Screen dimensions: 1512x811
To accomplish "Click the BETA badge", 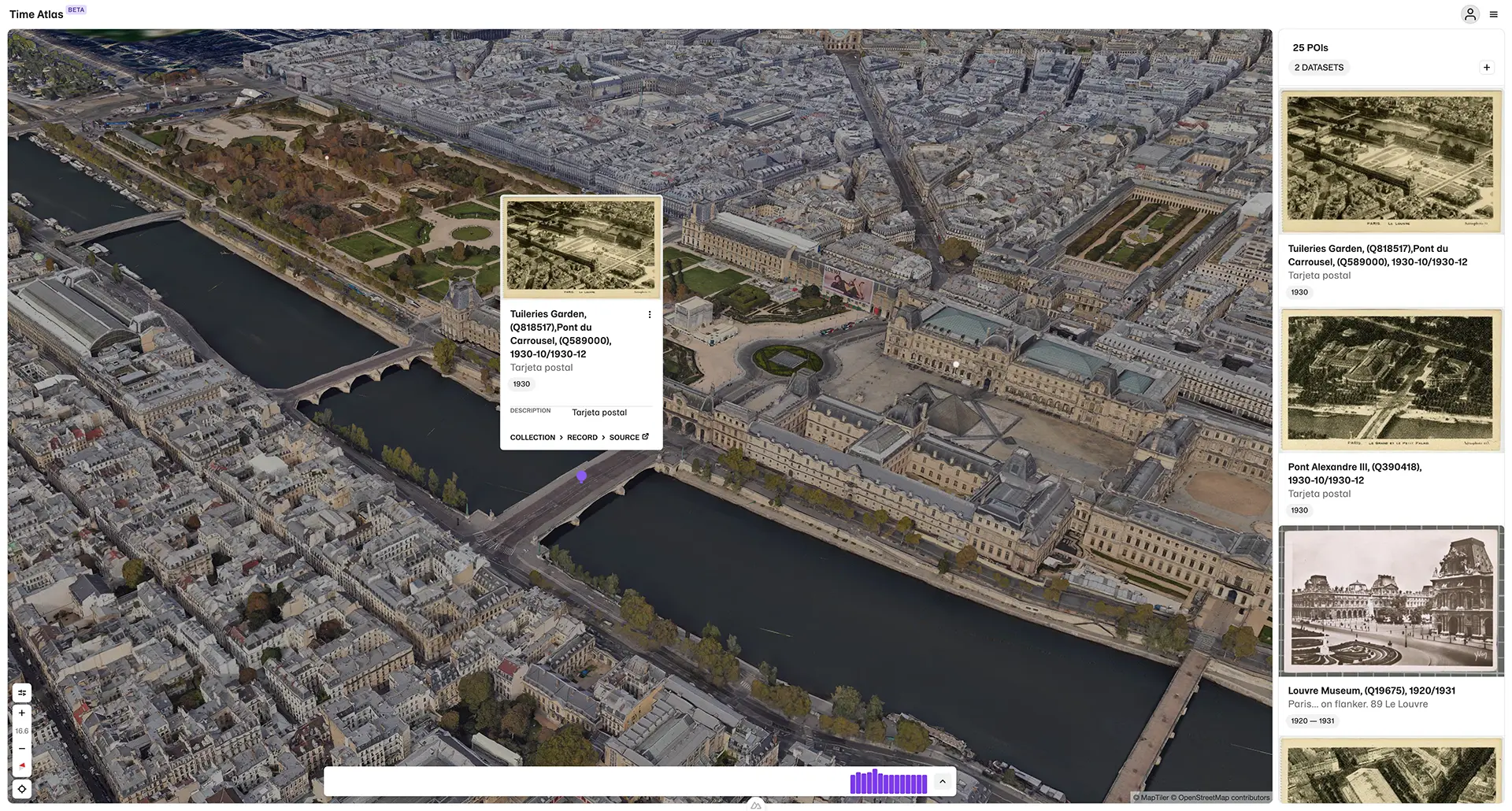I will click(x=76, y=10).
